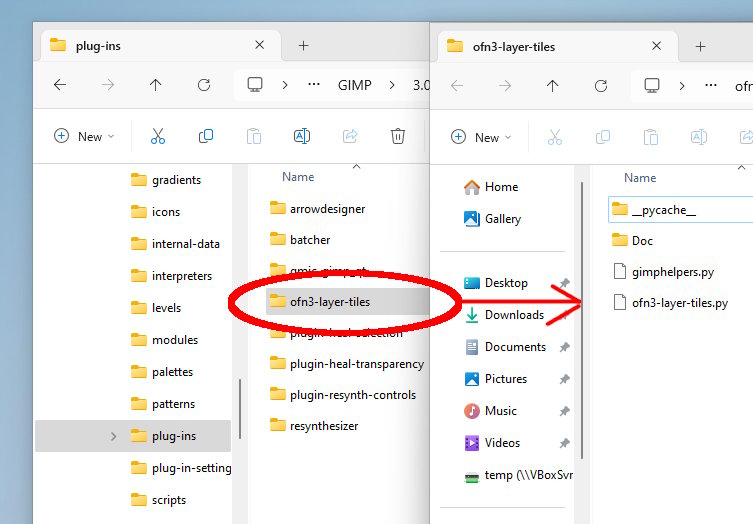The image size is (753, 524).
Task: Select scripts folder in tree
Action: coord(158,500)
